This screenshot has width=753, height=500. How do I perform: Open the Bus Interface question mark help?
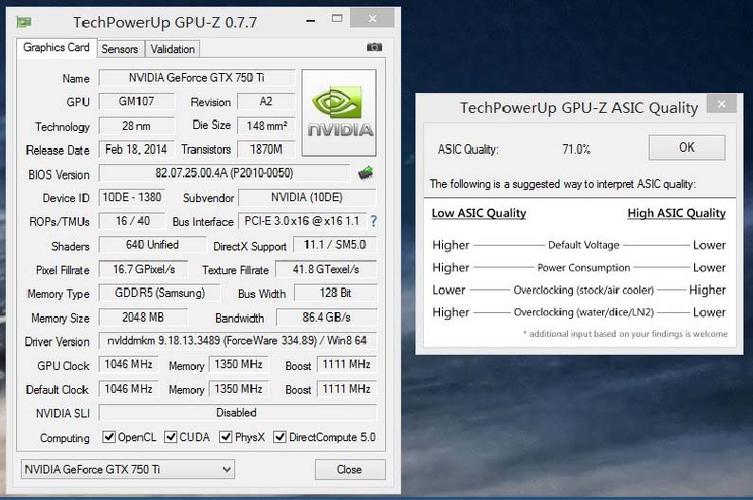point(373,221)
